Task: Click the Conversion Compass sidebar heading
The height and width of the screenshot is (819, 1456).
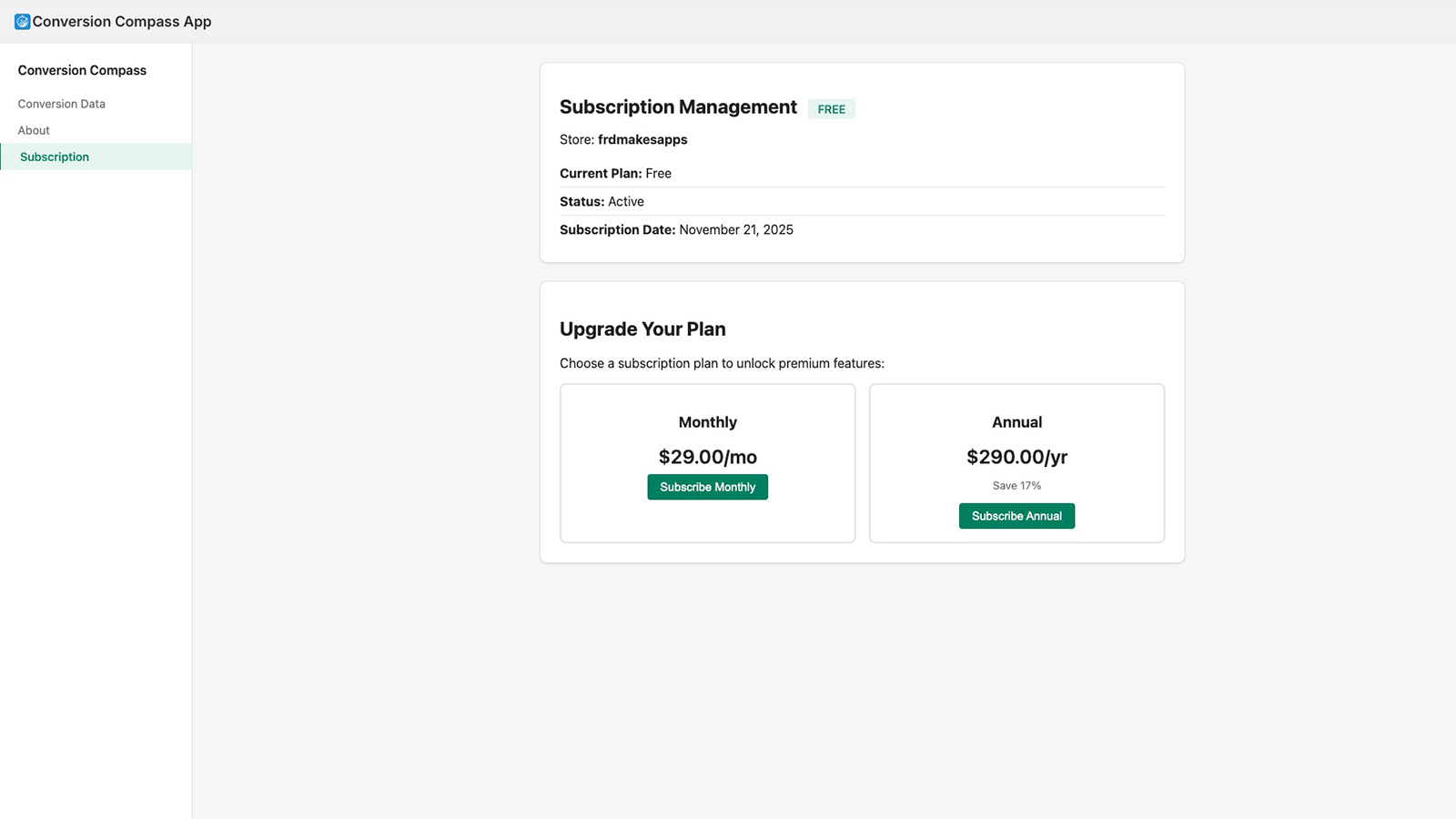Action: (82, 70)
